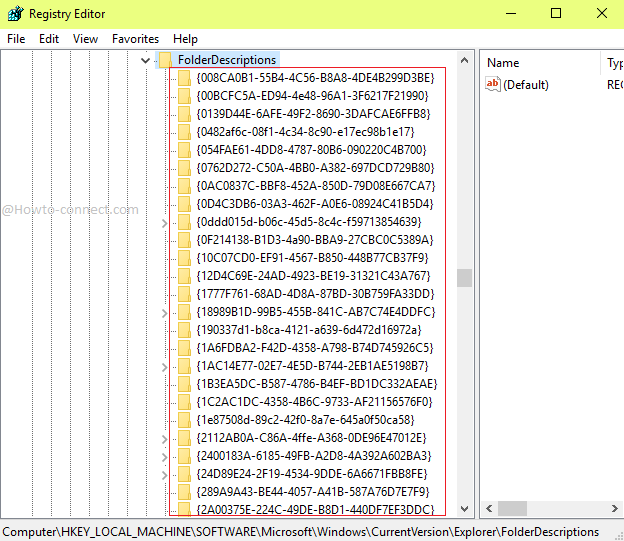The image size is (624, 541).
Task: Open the Help menu
Action: [x=185, y=39]
